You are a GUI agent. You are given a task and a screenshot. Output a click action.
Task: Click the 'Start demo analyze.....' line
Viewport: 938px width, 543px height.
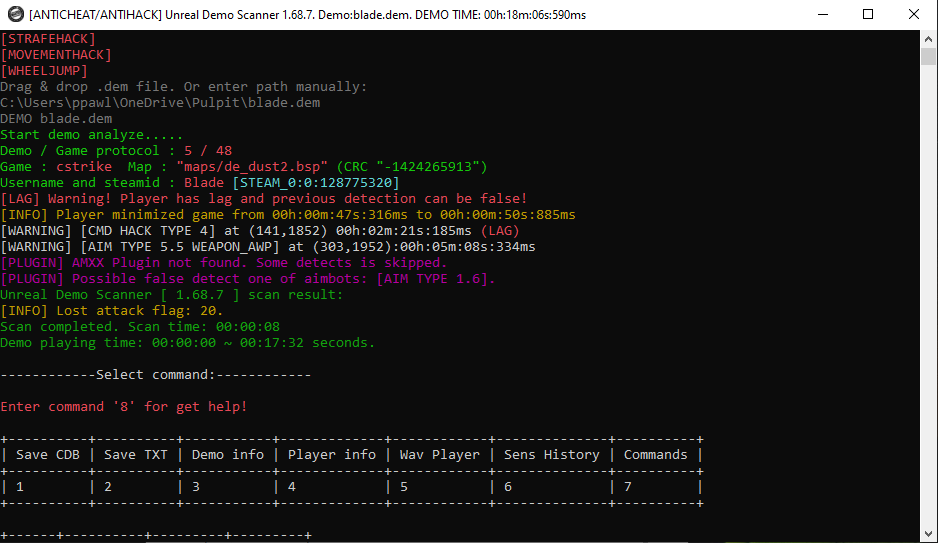click(92, 135)
